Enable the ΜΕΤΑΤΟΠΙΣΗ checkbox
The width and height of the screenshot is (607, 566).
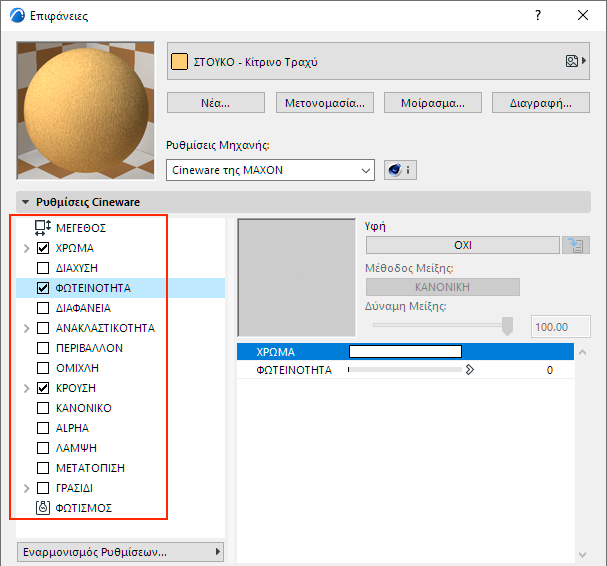click(43, 468)
